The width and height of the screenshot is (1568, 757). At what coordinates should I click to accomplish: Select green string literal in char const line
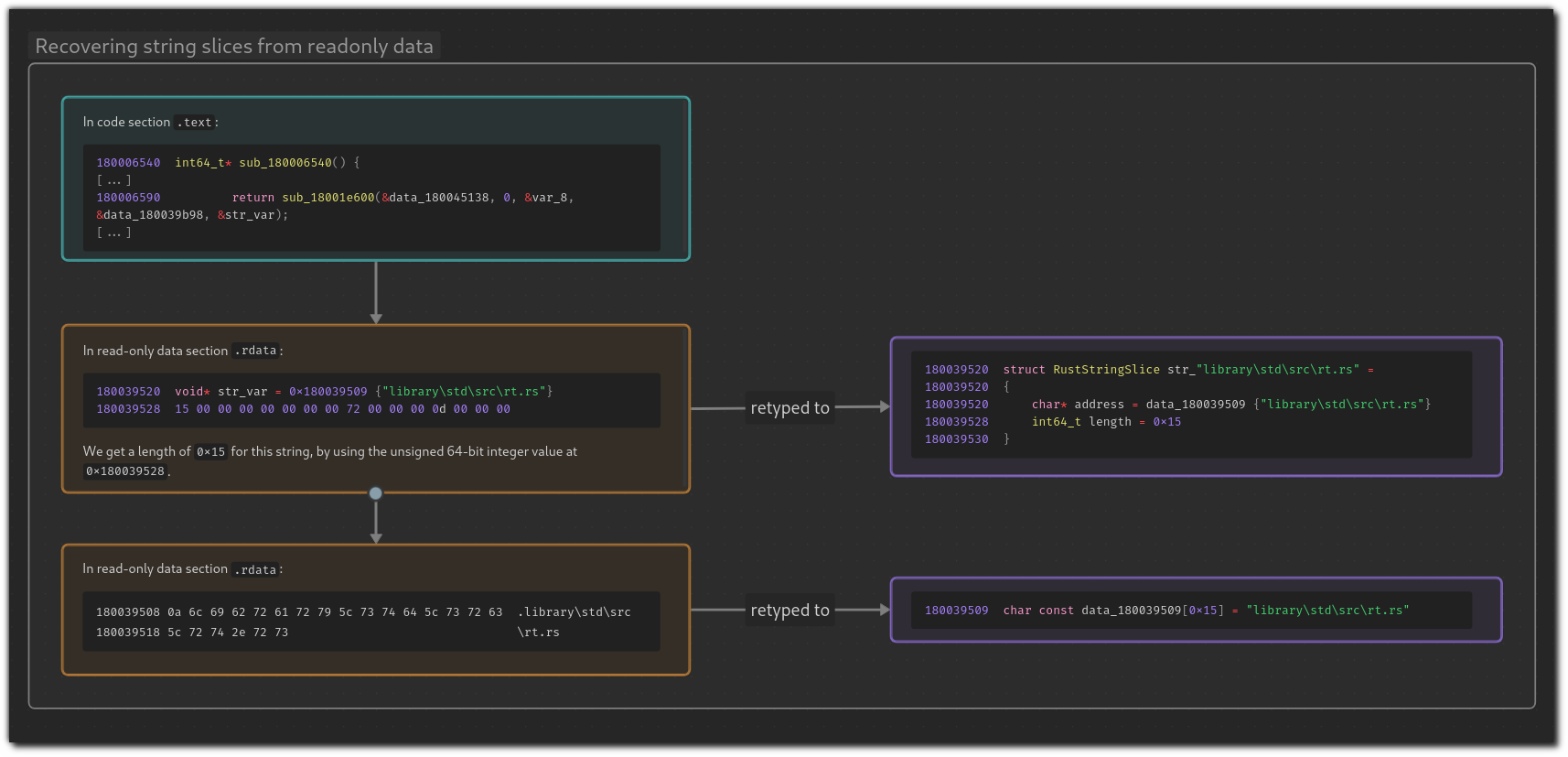tap(1327, 611)
